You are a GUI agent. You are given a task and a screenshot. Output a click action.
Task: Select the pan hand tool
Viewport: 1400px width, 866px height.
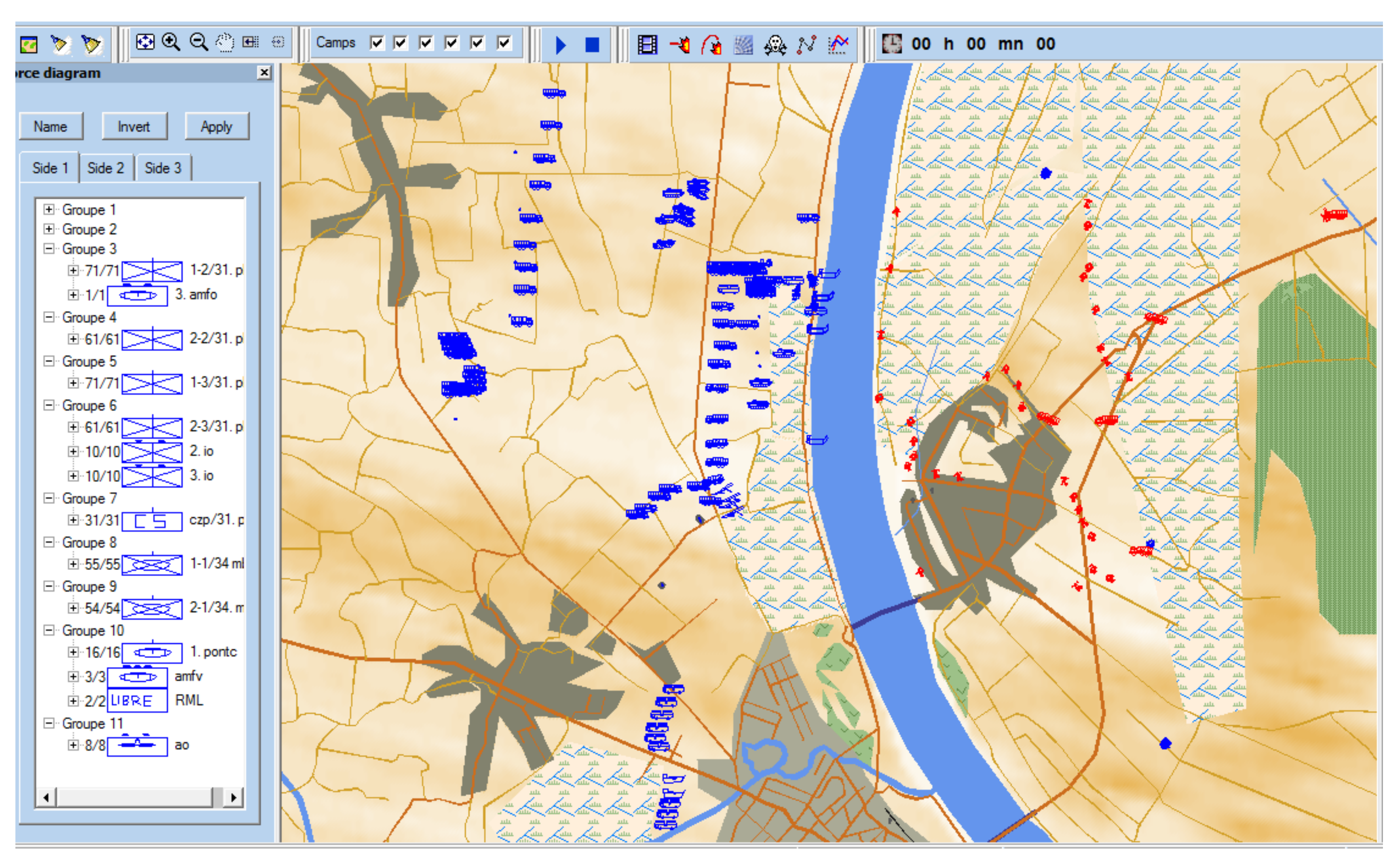(x=225, y=42)
